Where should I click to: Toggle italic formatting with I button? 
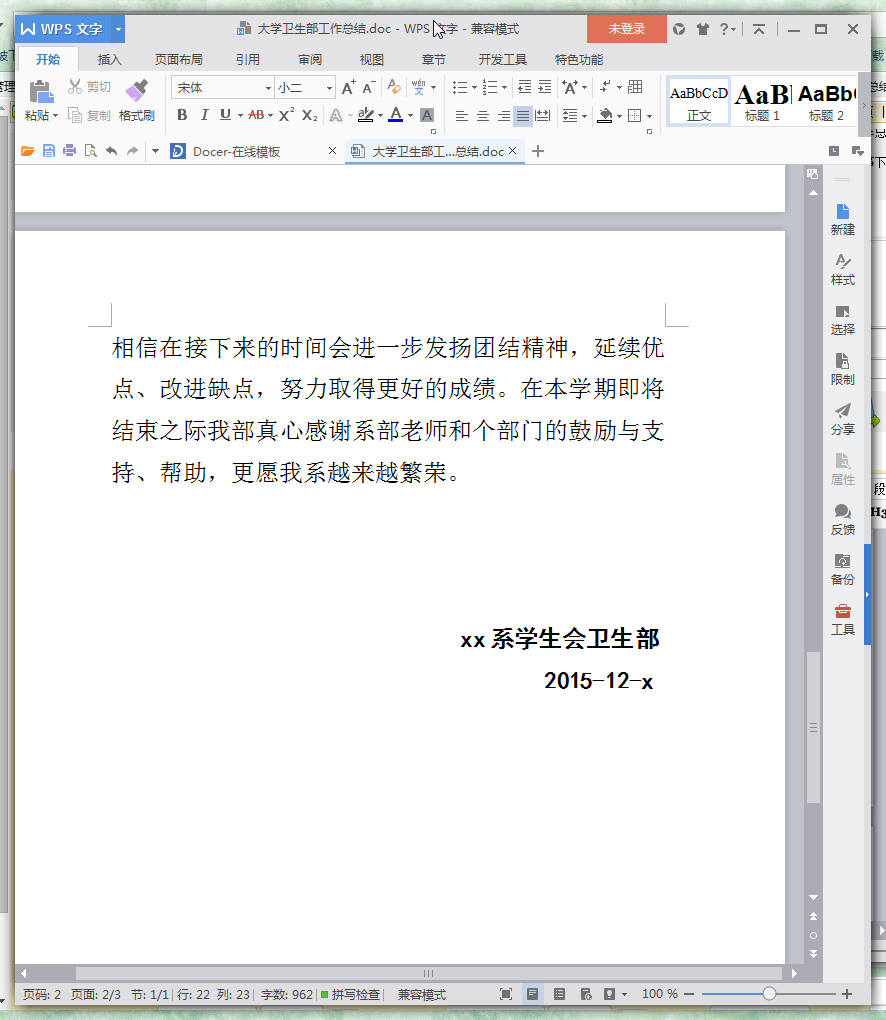(x=204, y=115)
